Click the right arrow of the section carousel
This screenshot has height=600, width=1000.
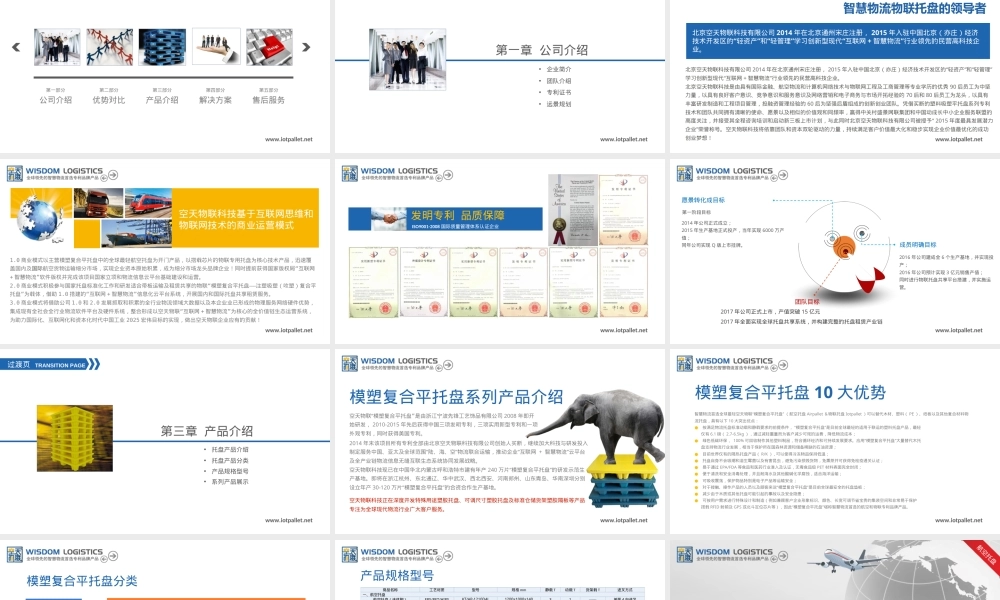coord(306,47)
